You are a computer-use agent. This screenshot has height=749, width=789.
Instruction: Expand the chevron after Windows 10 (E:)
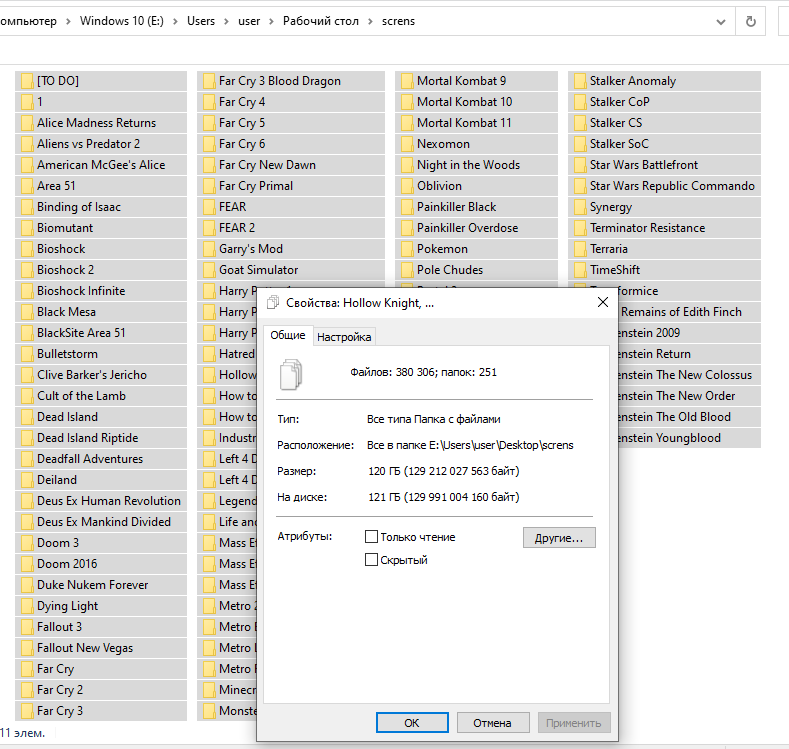(175, 22)
